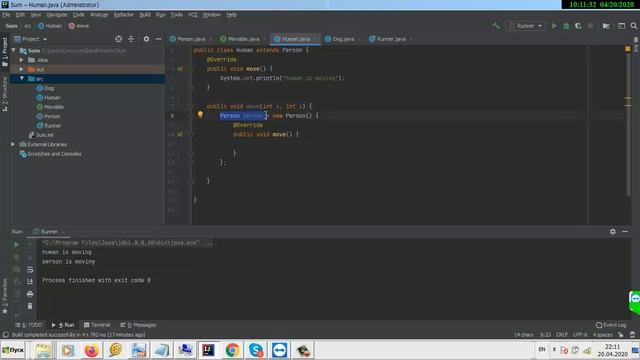Click the yellow inspection indicator above editor scrollbar

point(627,49)
